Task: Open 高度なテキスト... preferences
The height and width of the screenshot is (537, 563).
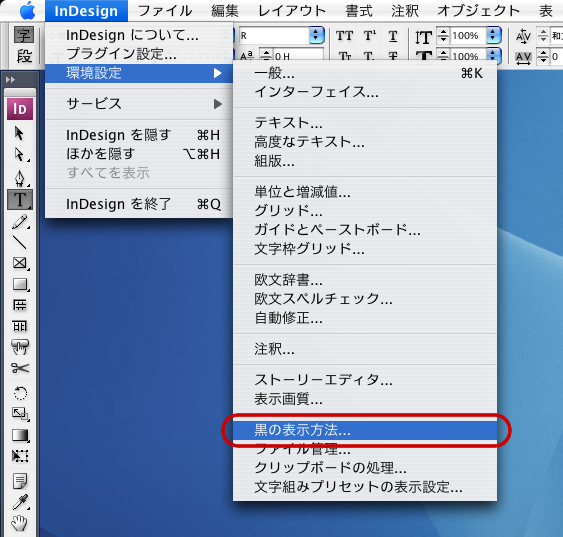Action: pyautogui.click(x=365, y=142)
